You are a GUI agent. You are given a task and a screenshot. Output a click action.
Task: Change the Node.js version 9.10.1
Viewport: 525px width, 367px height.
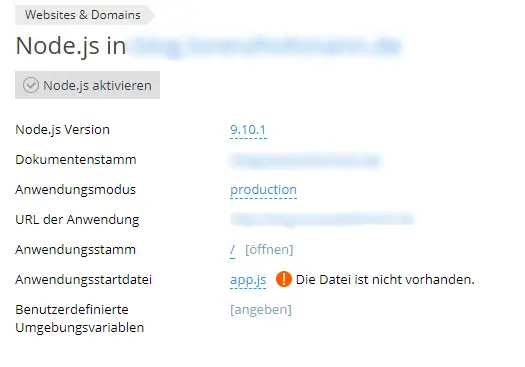coord(248,130)
